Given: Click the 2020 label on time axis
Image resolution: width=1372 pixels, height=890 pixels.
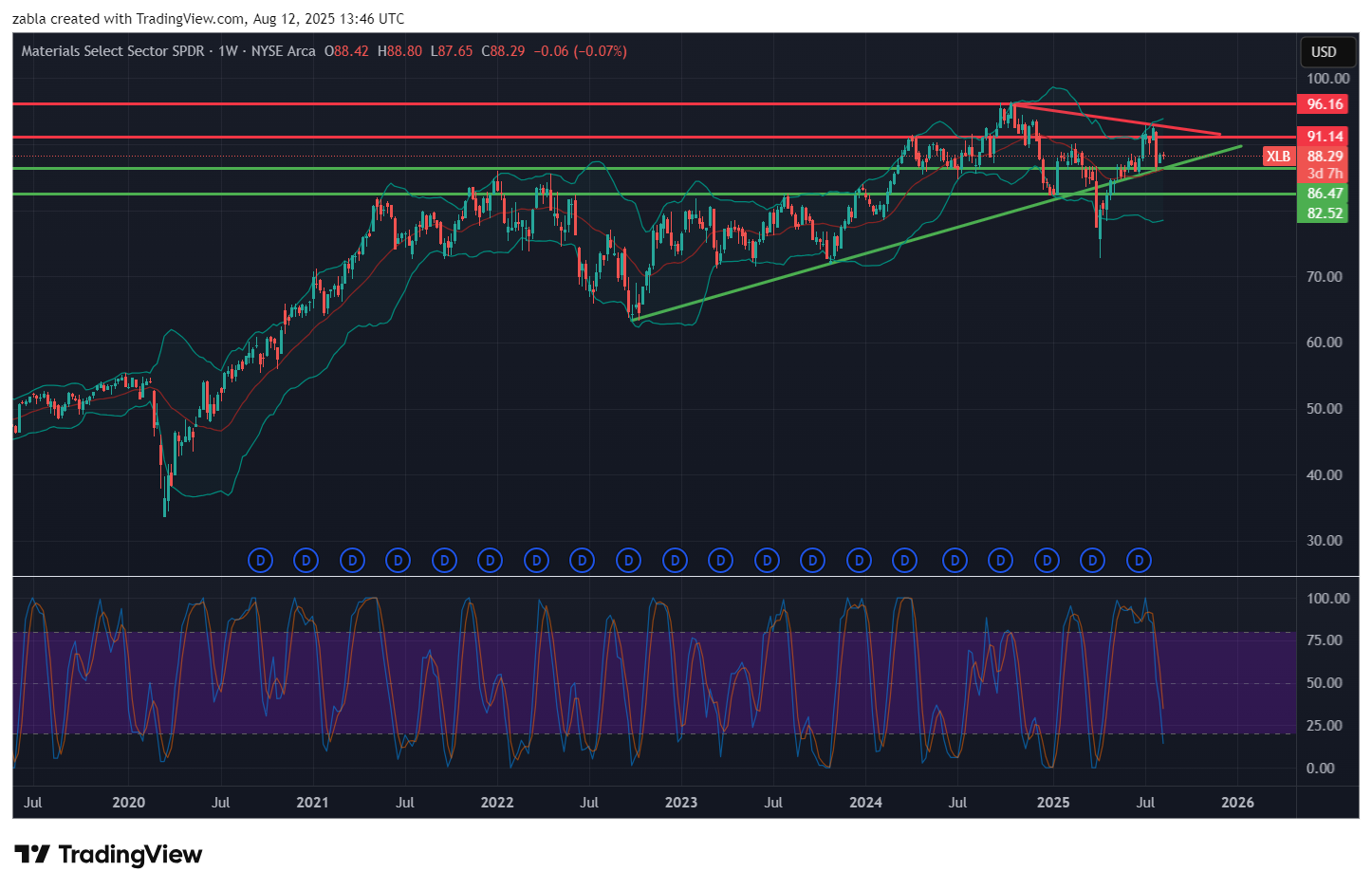Looking at the screenshot, I should click(129, 803).
